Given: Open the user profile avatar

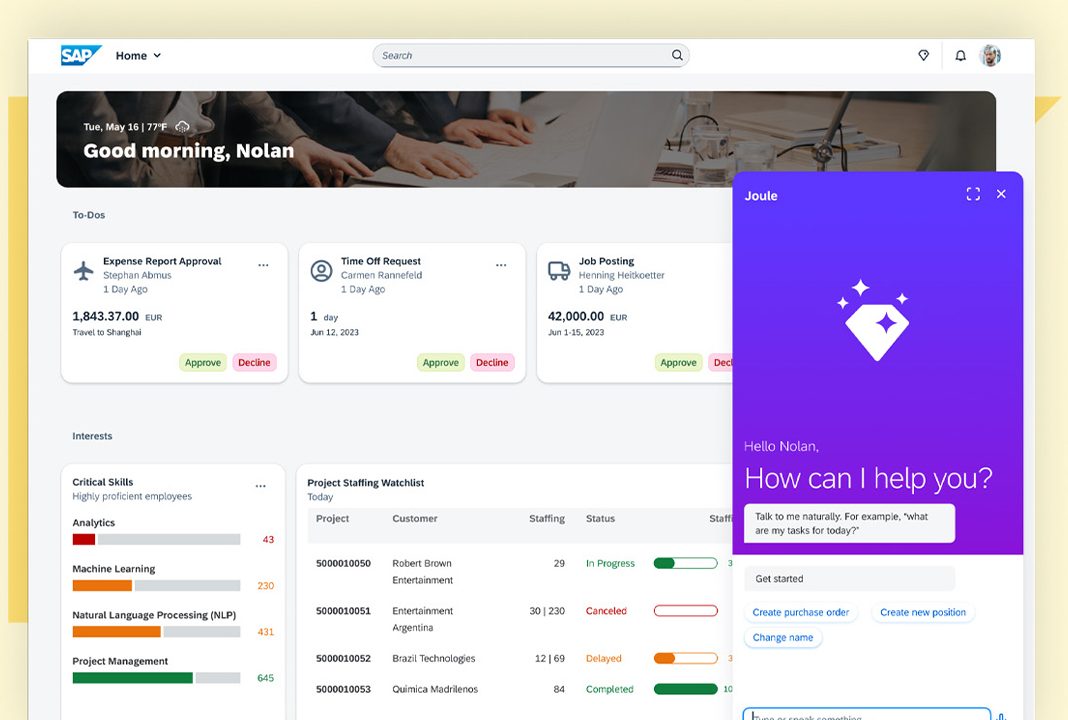Looking at the screenshot, I should 990,55.
